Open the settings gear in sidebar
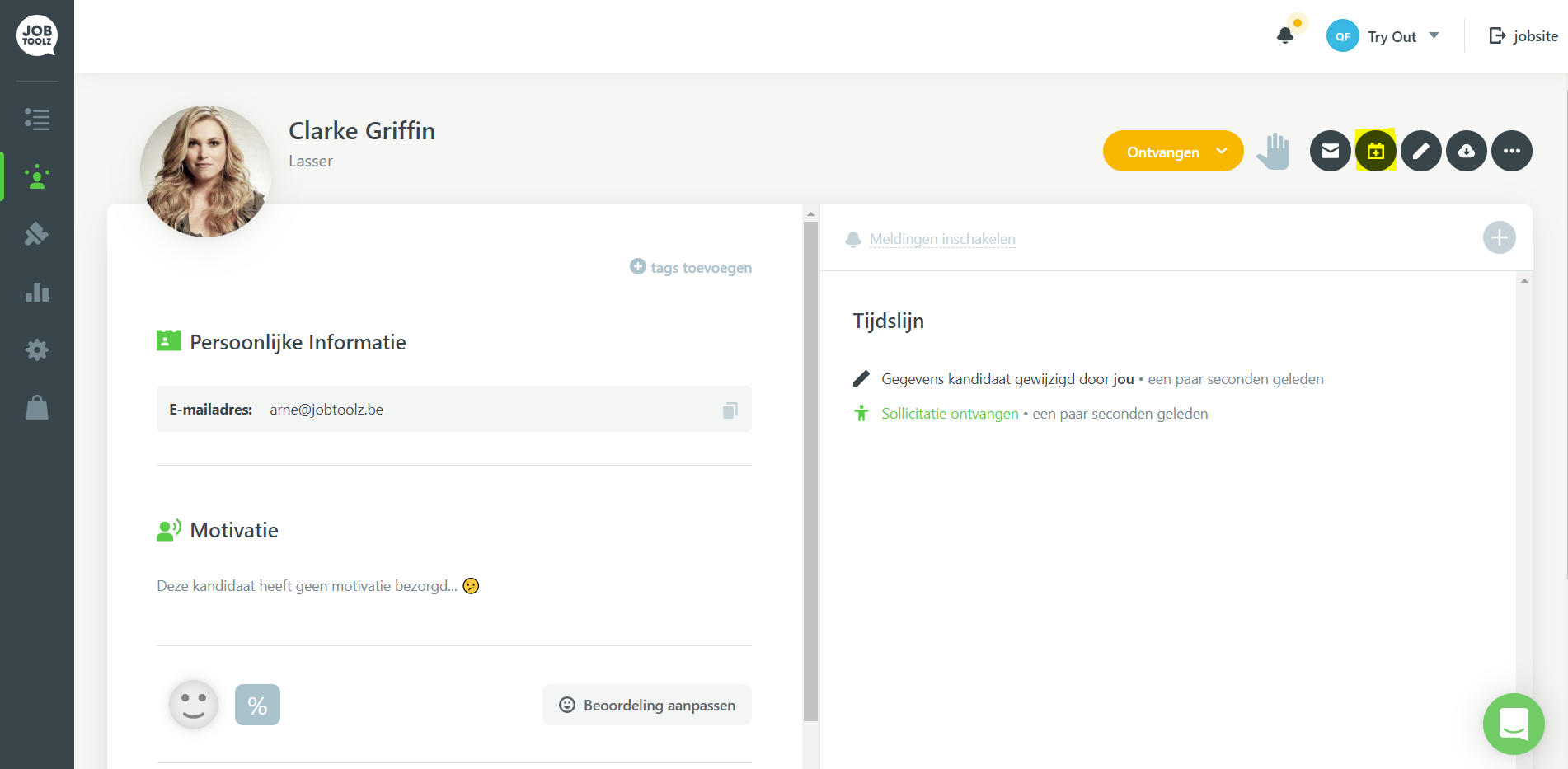This screenshot has height=769, width=1568. [x=37, y=349]
